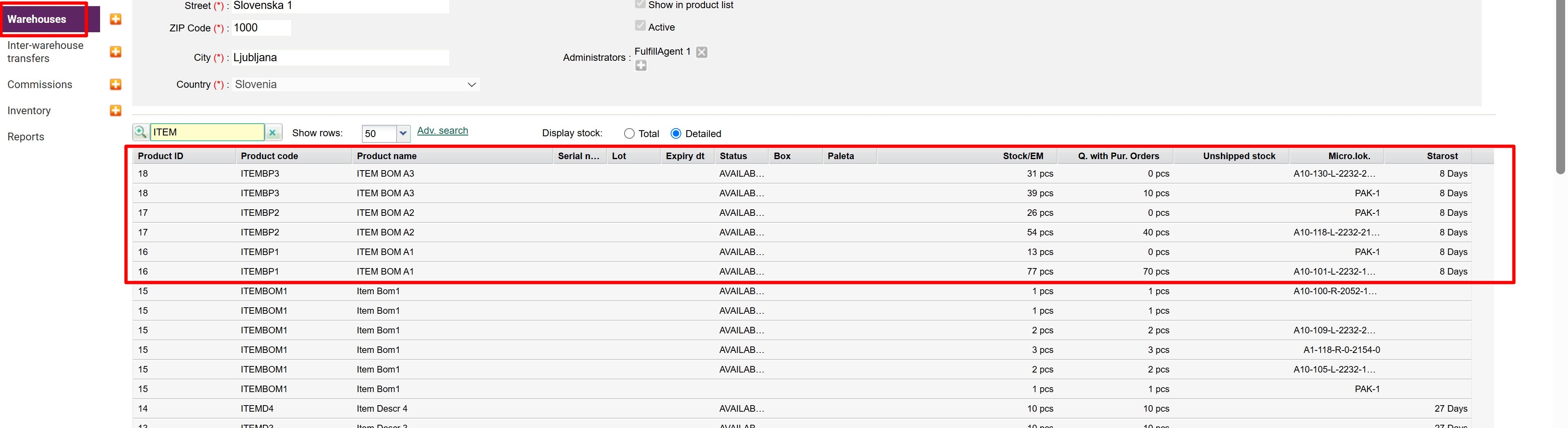Viewport: 1568px width, 428px height.
Task: Select ITEM BOM A3 row with 39 pcs
Action: coord(802,193)
